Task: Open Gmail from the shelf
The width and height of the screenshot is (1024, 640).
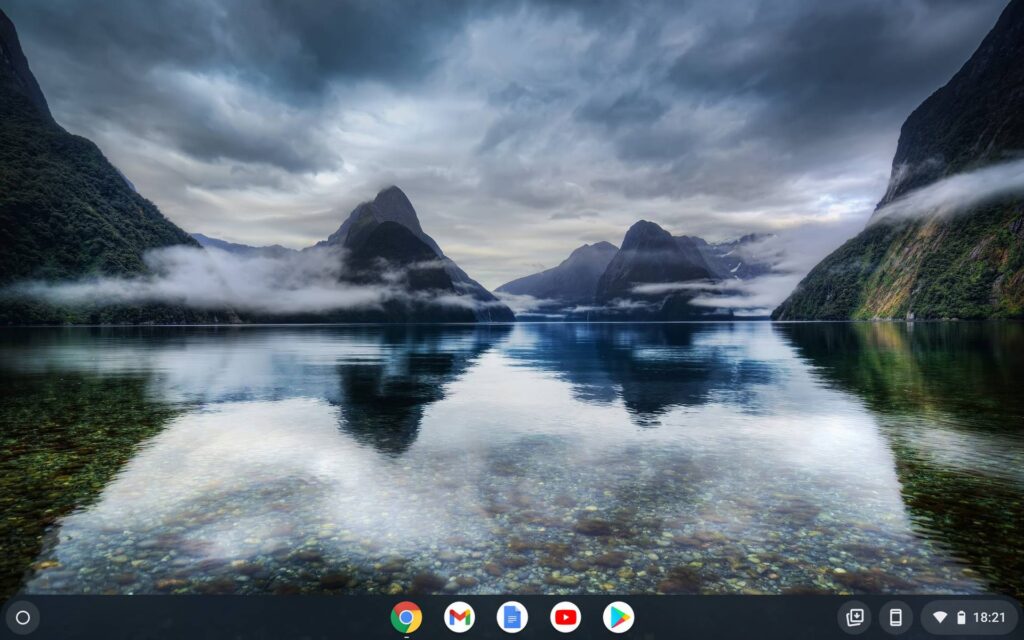Action: [x=459, y=617]
